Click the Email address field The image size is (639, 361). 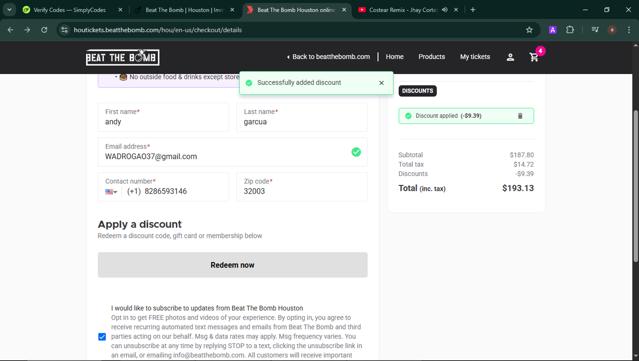pos(233,152)
